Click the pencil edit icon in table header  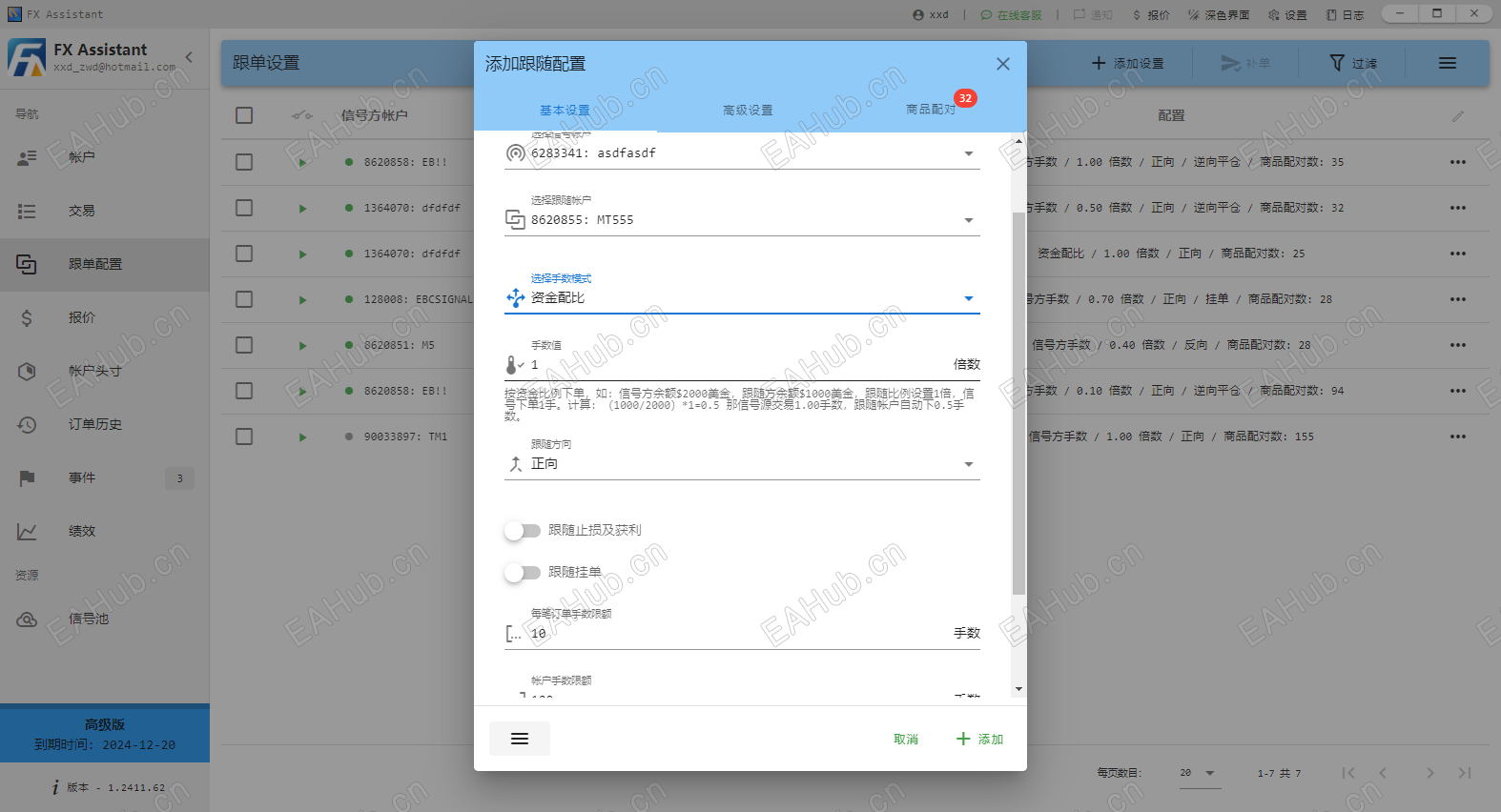1458,116
